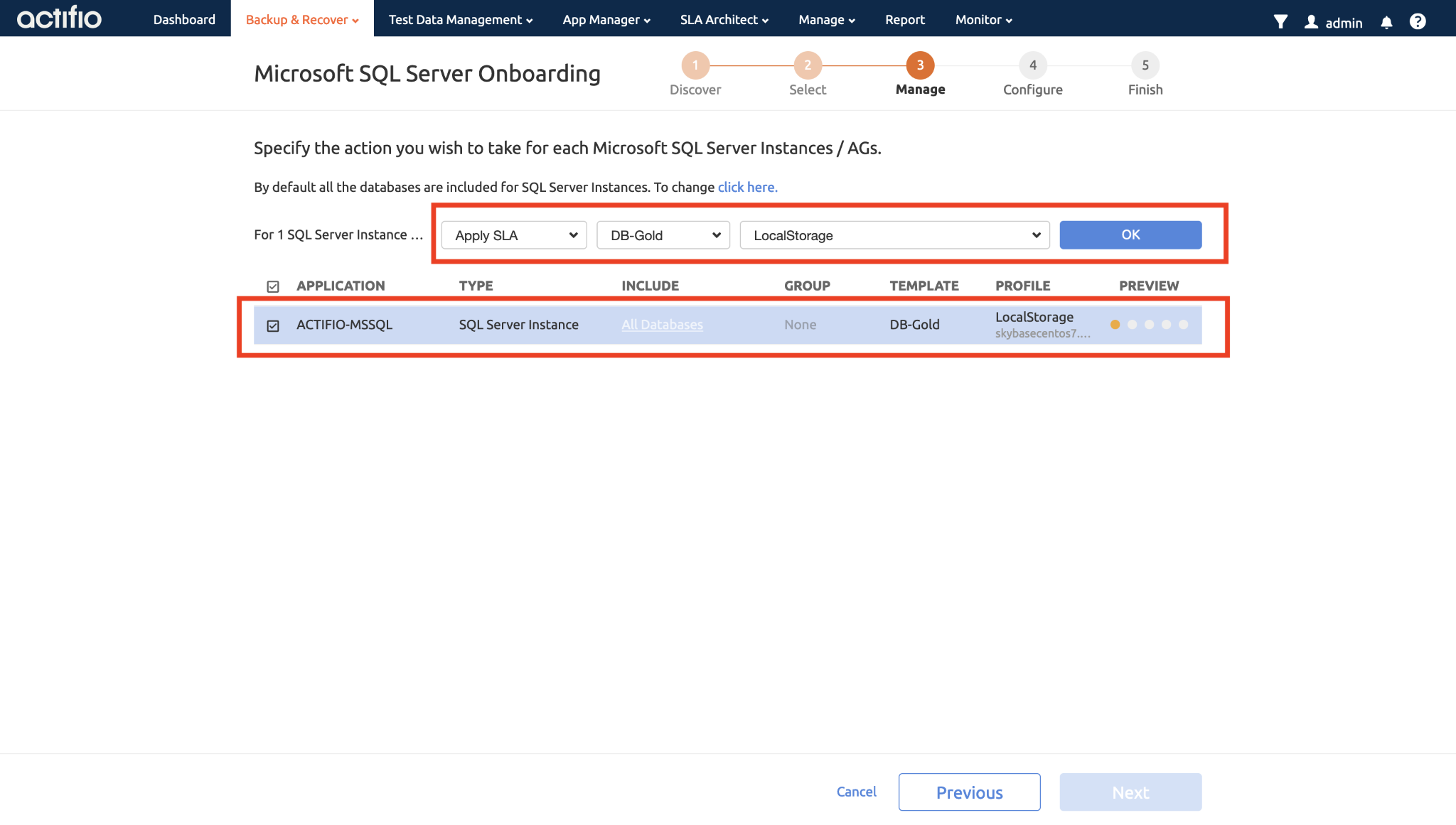Open the admin user menu
1456x825 pixels.
pos(1334,22)
